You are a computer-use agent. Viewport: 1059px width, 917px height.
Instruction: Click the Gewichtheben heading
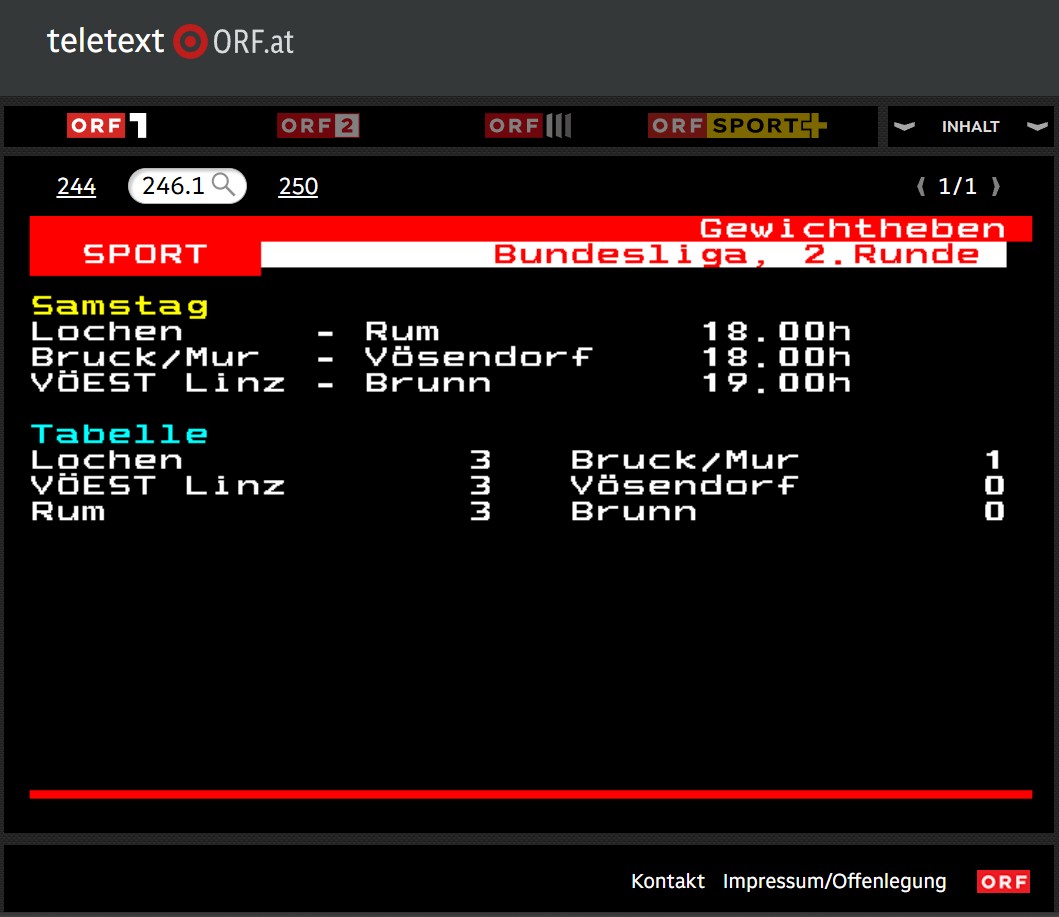pos(852,229)
